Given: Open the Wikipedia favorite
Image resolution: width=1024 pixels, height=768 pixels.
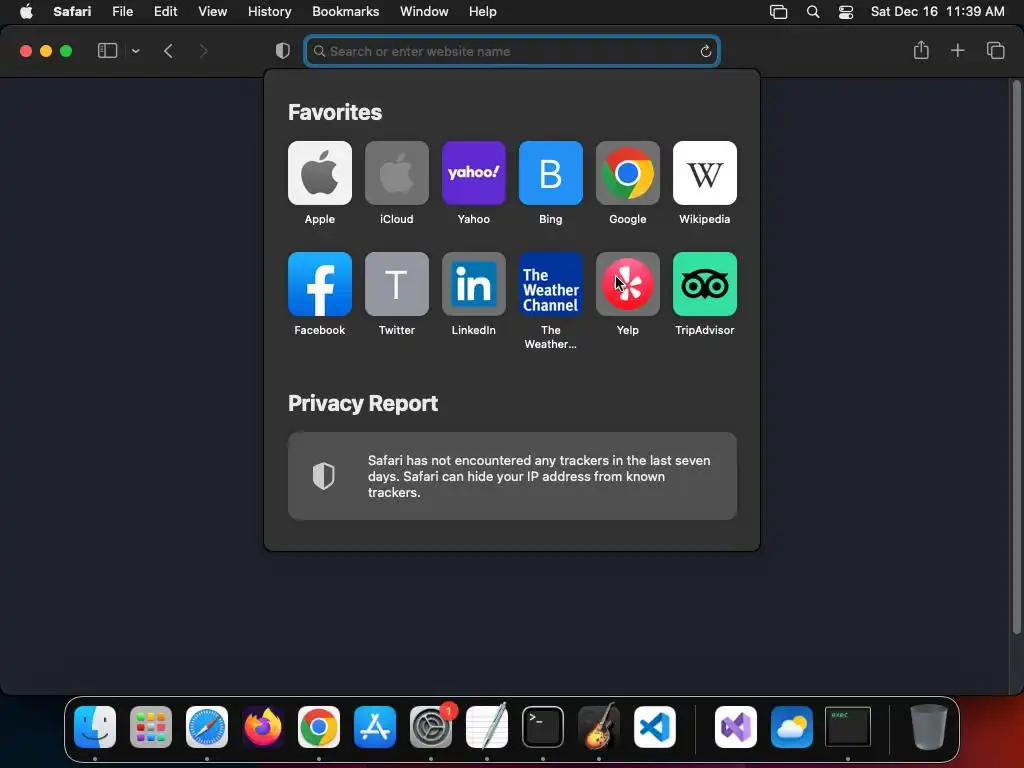Looking at the screenshot, I should (705, 173).
